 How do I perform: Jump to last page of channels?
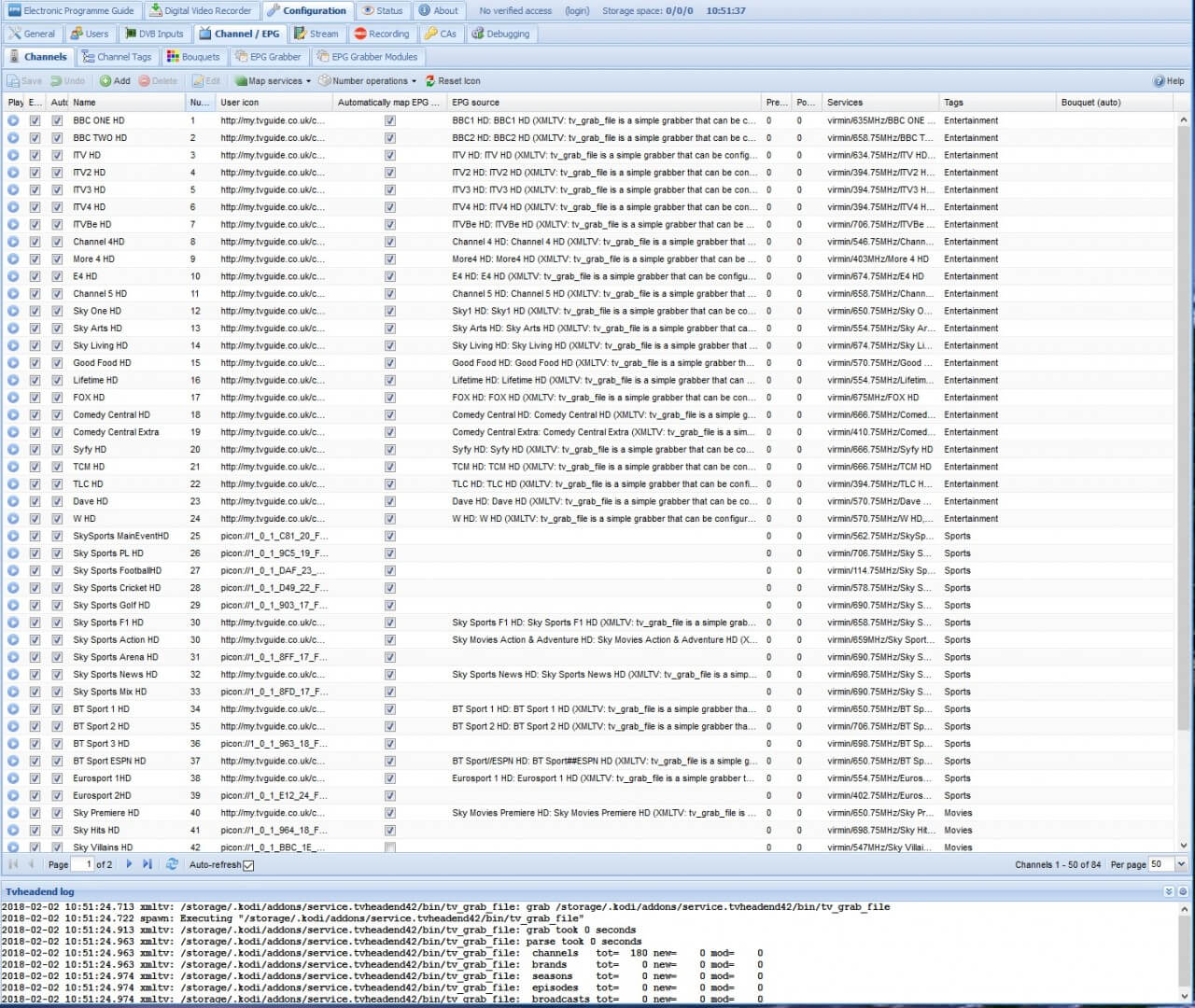[x=148, y=864]
